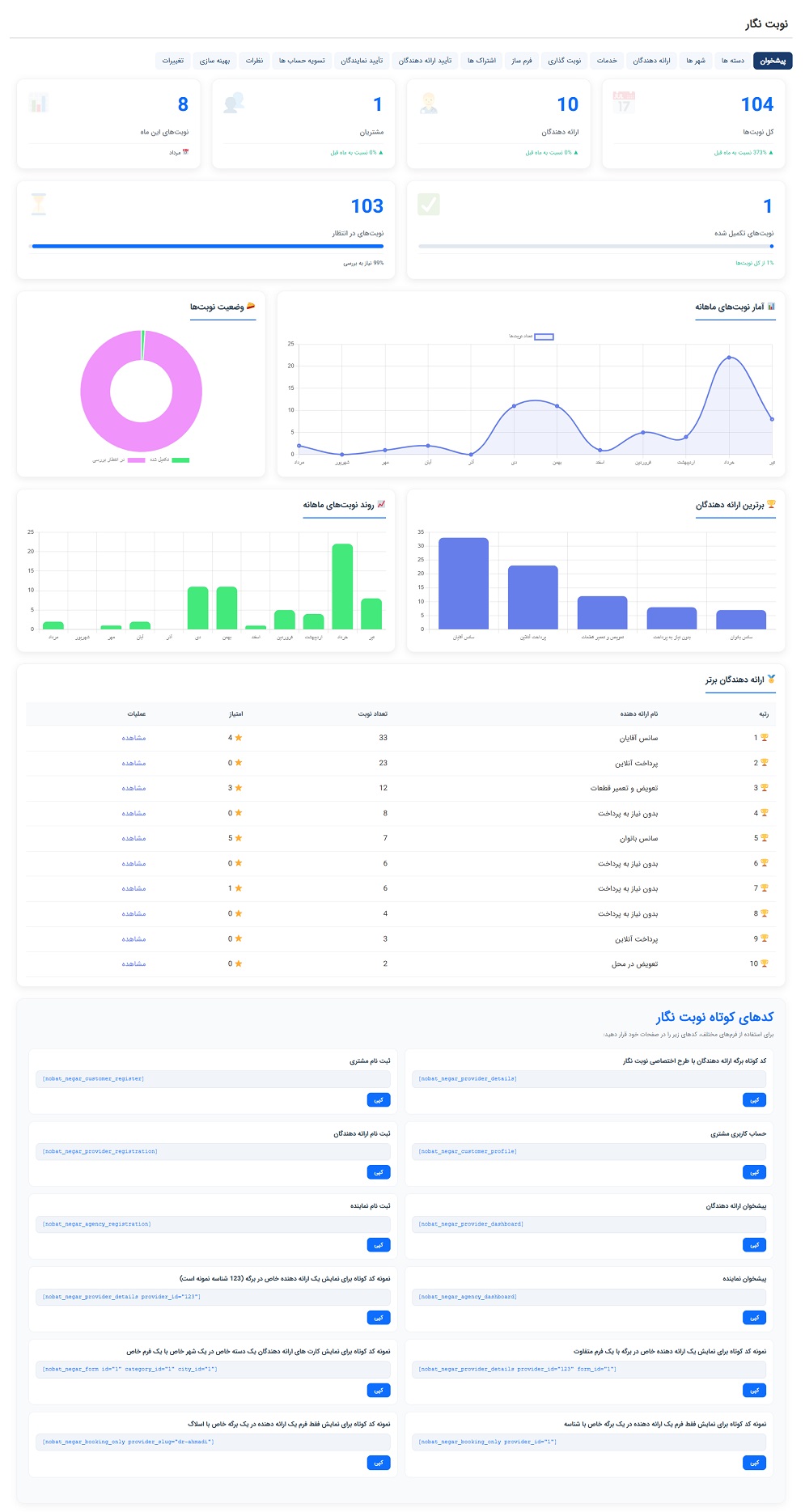805x1512 pixels.
Task: Click the trophy icon beside برترین ارائه دهندگان
Action: [x=771, y=504]
